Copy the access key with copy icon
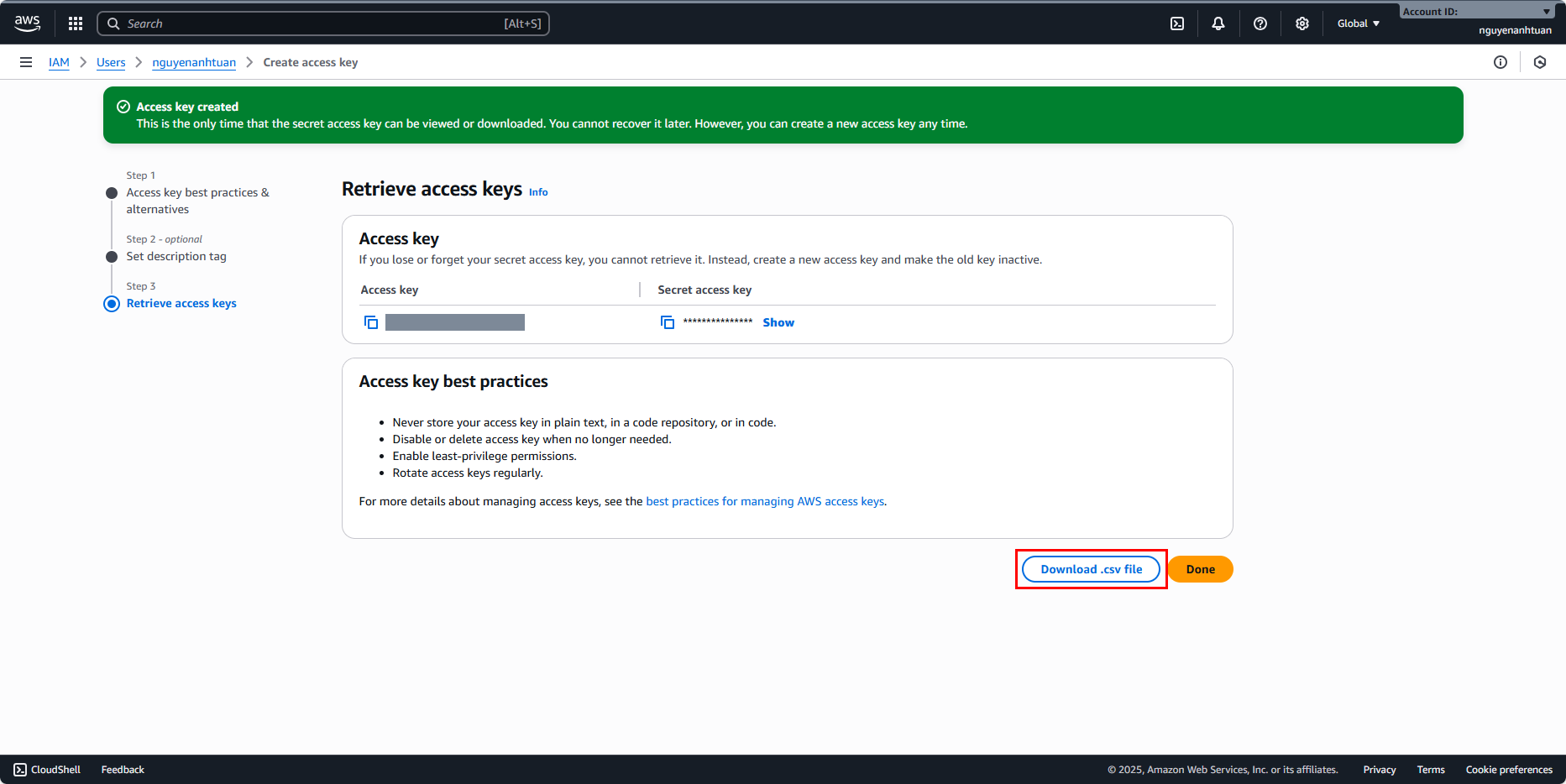The image size is (1566, 784). point(371,322)
